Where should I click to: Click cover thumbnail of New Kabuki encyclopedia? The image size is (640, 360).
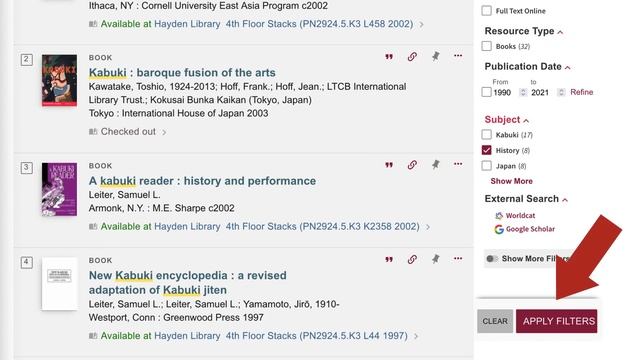coord(59,284)
